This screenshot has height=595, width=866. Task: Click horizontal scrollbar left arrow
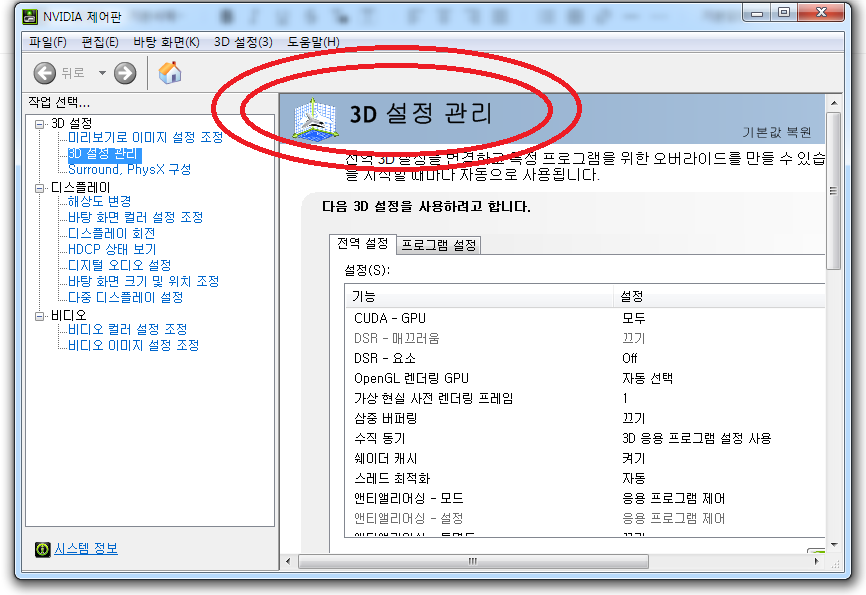point(288,561)
